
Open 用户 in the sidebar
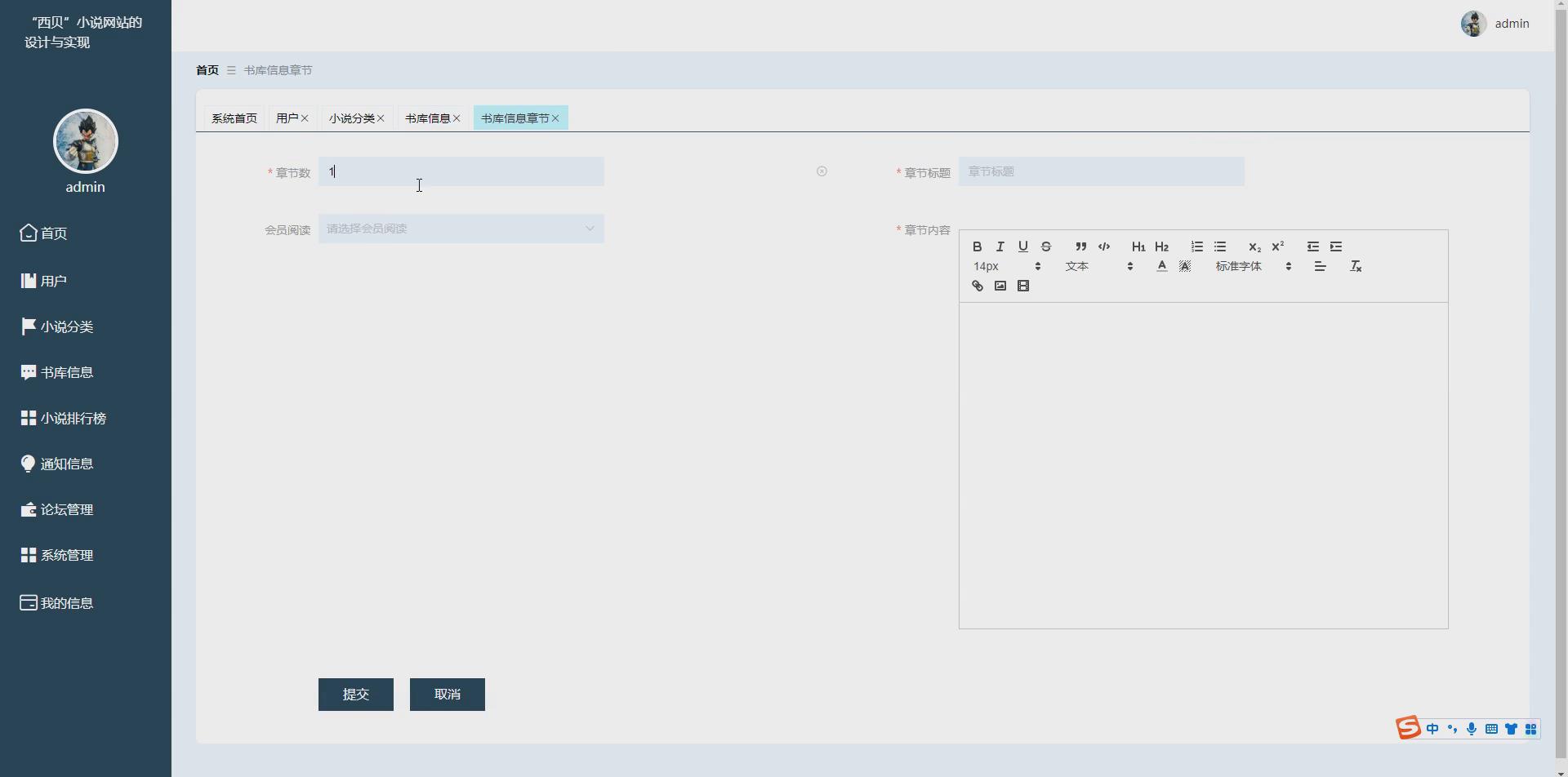click(x=86, y=281)
